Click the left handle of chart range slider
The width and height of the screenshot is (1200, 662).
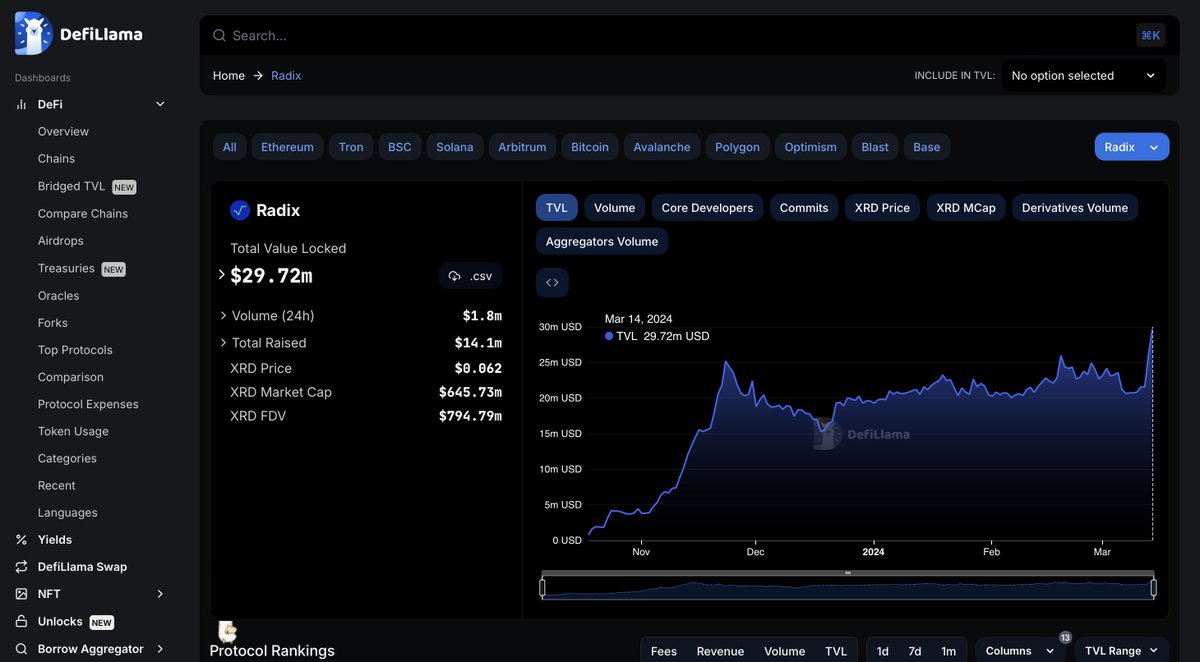[543, 588]
